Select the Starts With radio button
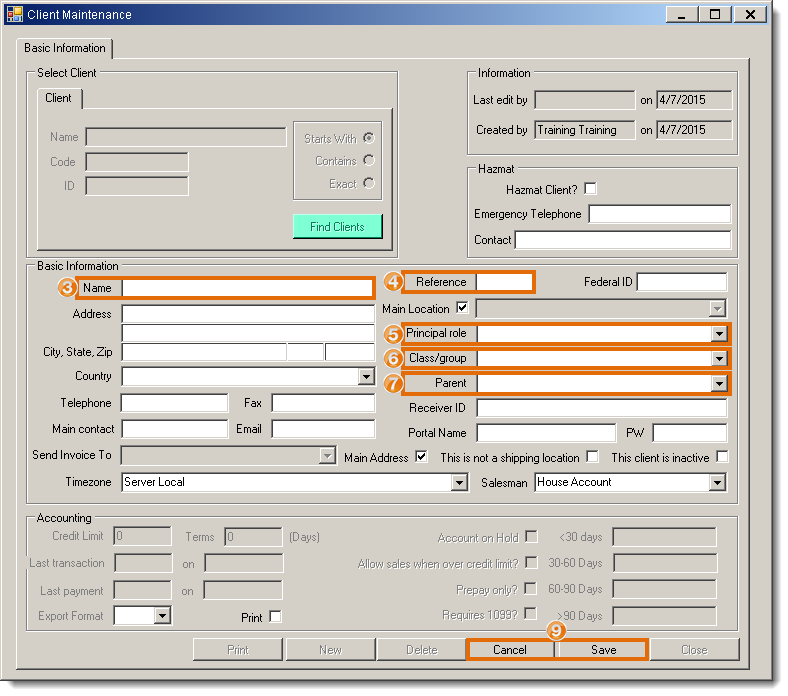Image resolution: width=788 pixels, height=696 pixels. point(369,138)
